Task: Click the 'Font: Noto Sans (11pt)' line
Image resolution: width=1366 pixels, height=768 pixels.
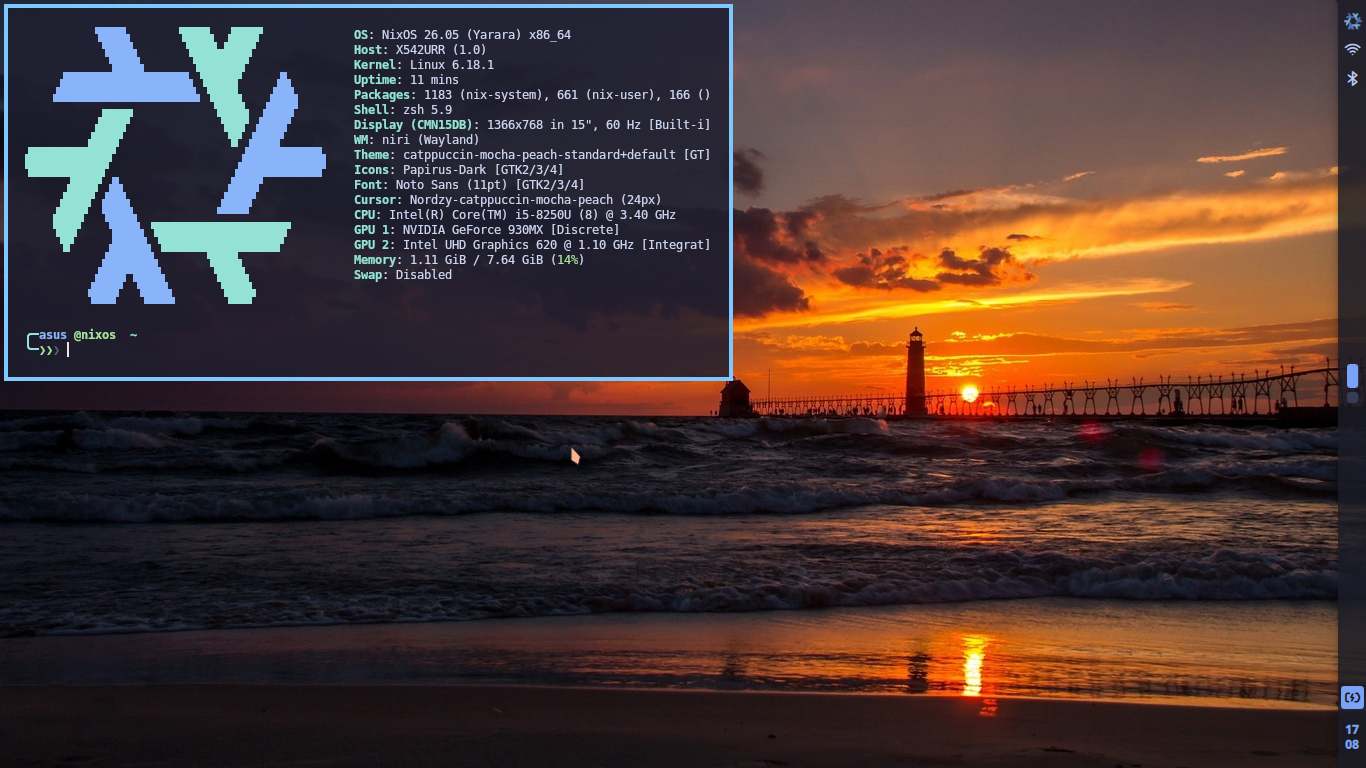Action: click(x=469, y=185)
